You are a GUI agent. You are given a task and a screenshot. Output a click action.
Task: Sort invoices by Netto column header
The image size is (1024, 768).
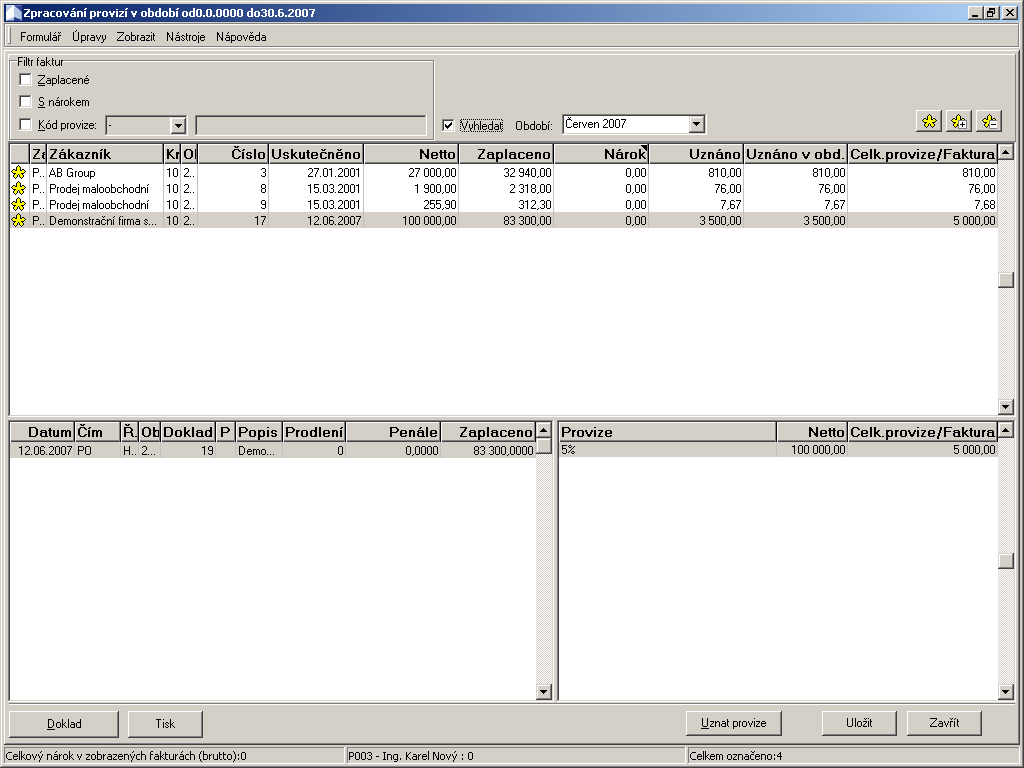coord(411,154)
